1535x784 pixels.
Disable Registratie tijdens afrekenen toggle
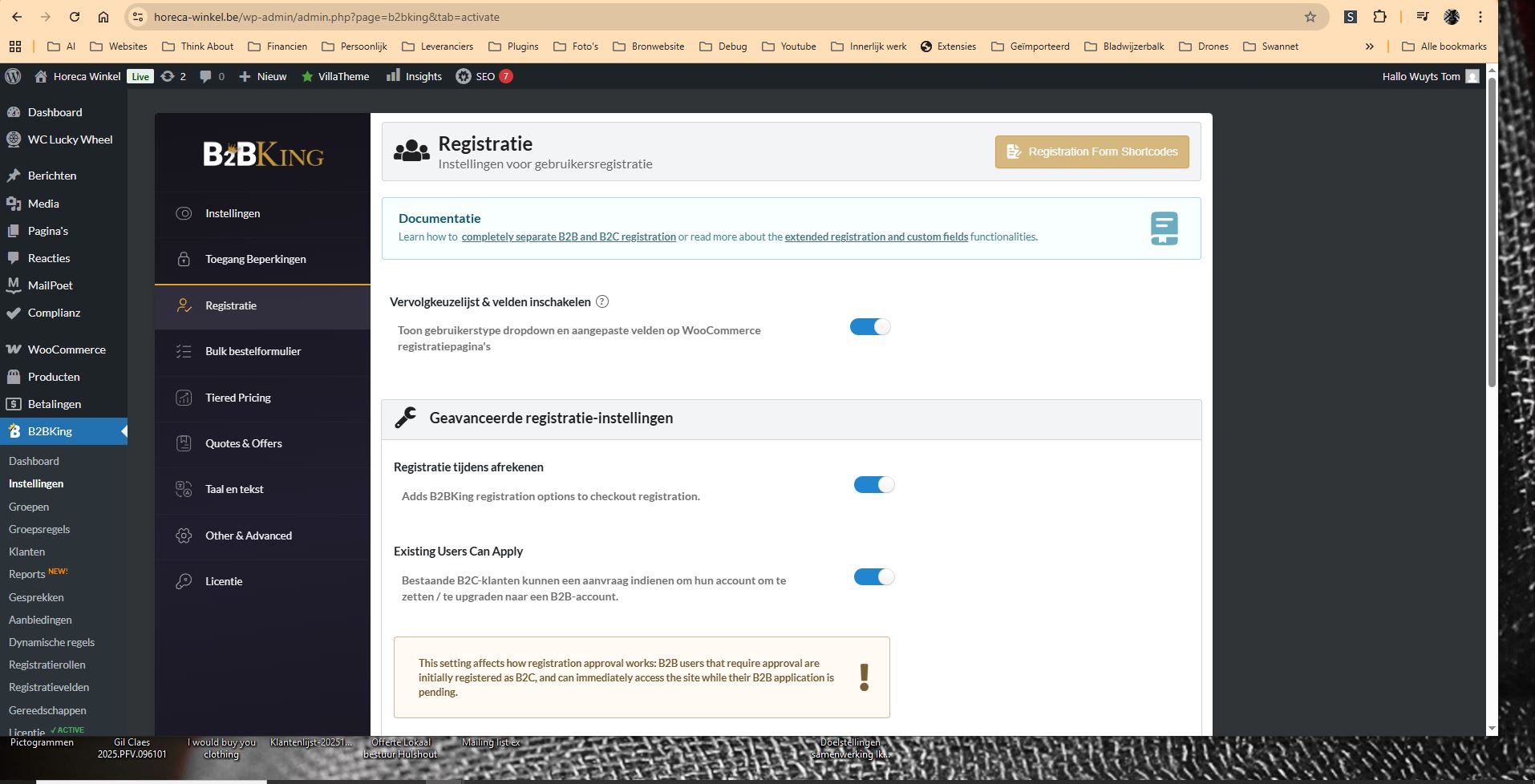click(x=873, y=485)
